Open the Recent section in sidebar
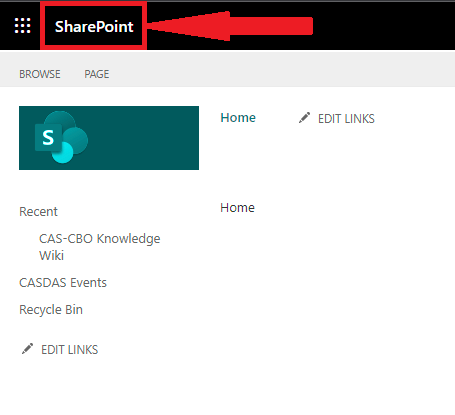This screenshot has height=415, width=455. 38,212
